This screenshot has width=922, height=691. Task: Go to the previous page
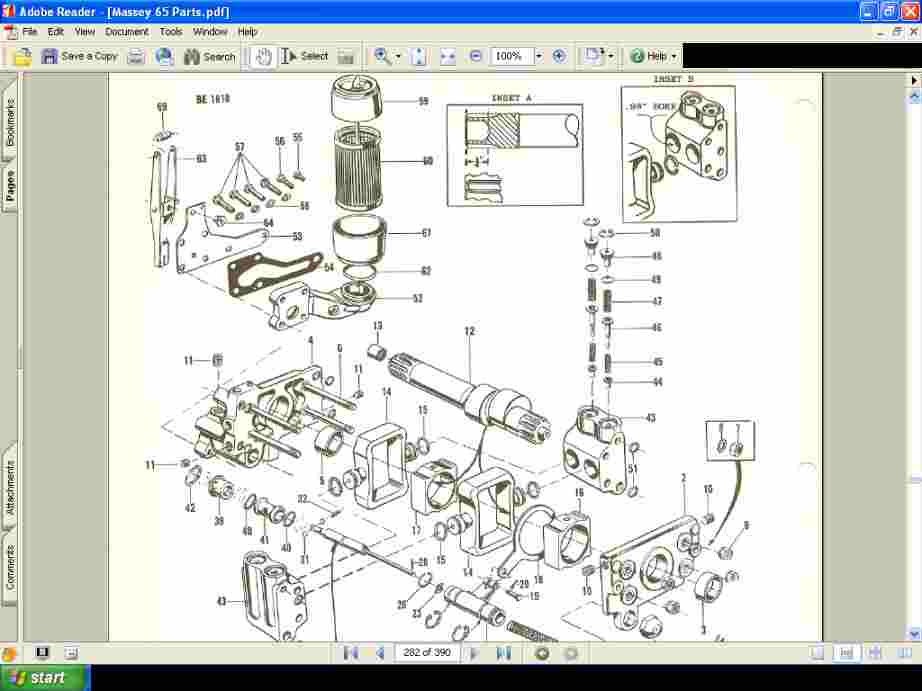(379, 653)
